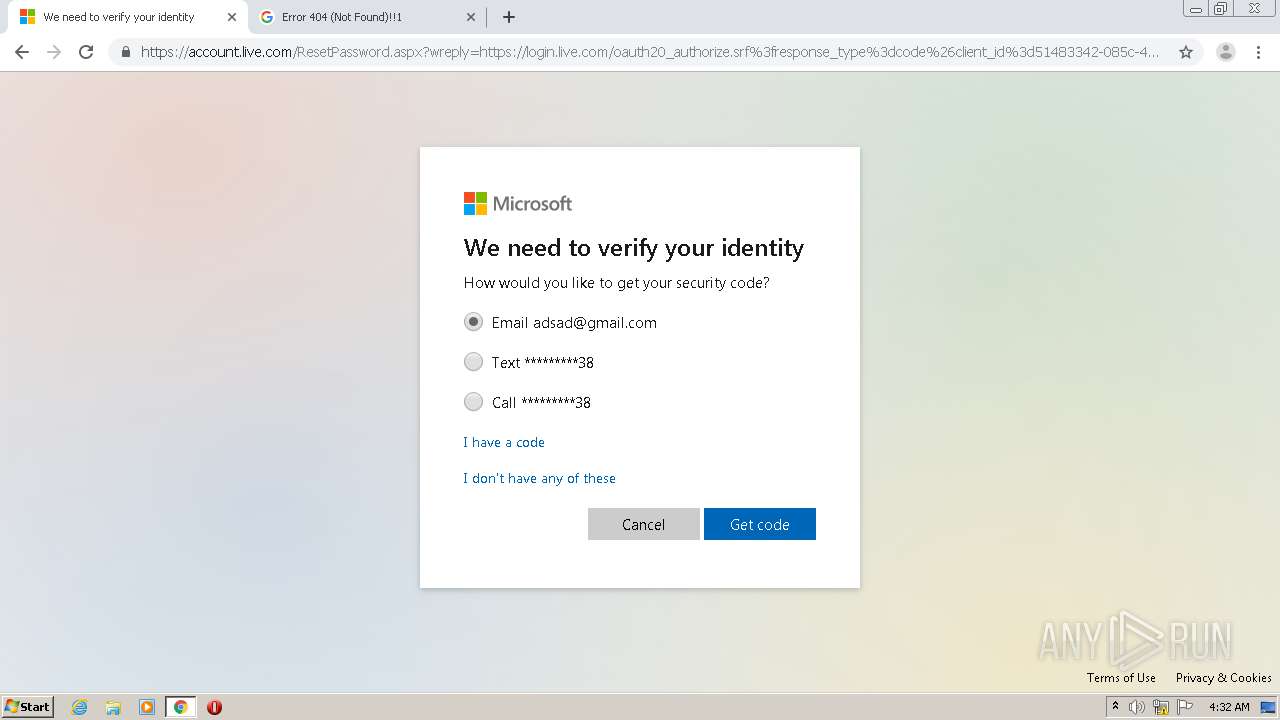Click the Show desktop button
Image resolution: width=1280 pixels, height=720 pixels.
pos(1269,707)
